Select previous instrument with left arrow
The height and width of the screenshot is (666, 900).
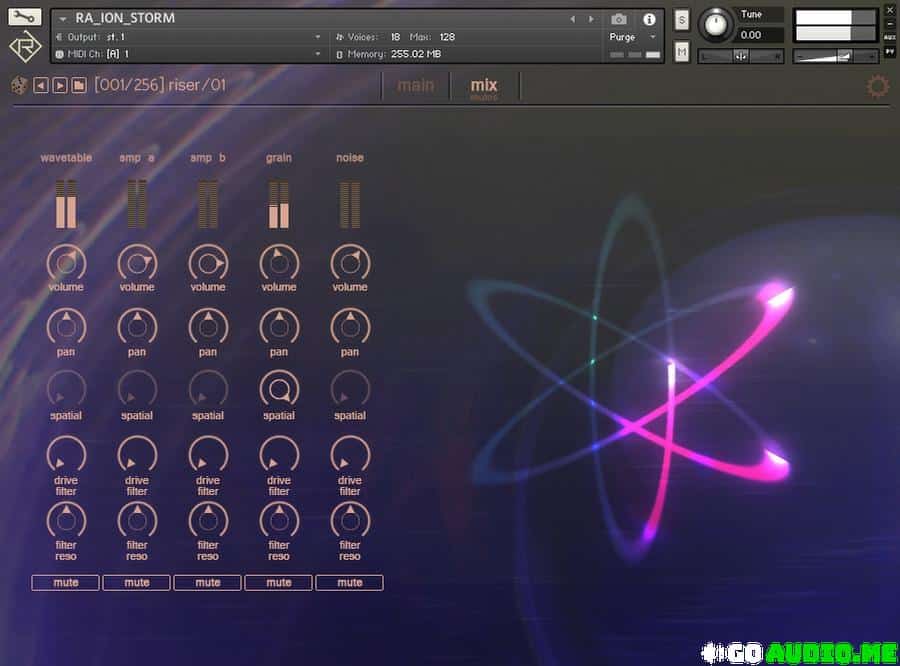click(572, 19)
